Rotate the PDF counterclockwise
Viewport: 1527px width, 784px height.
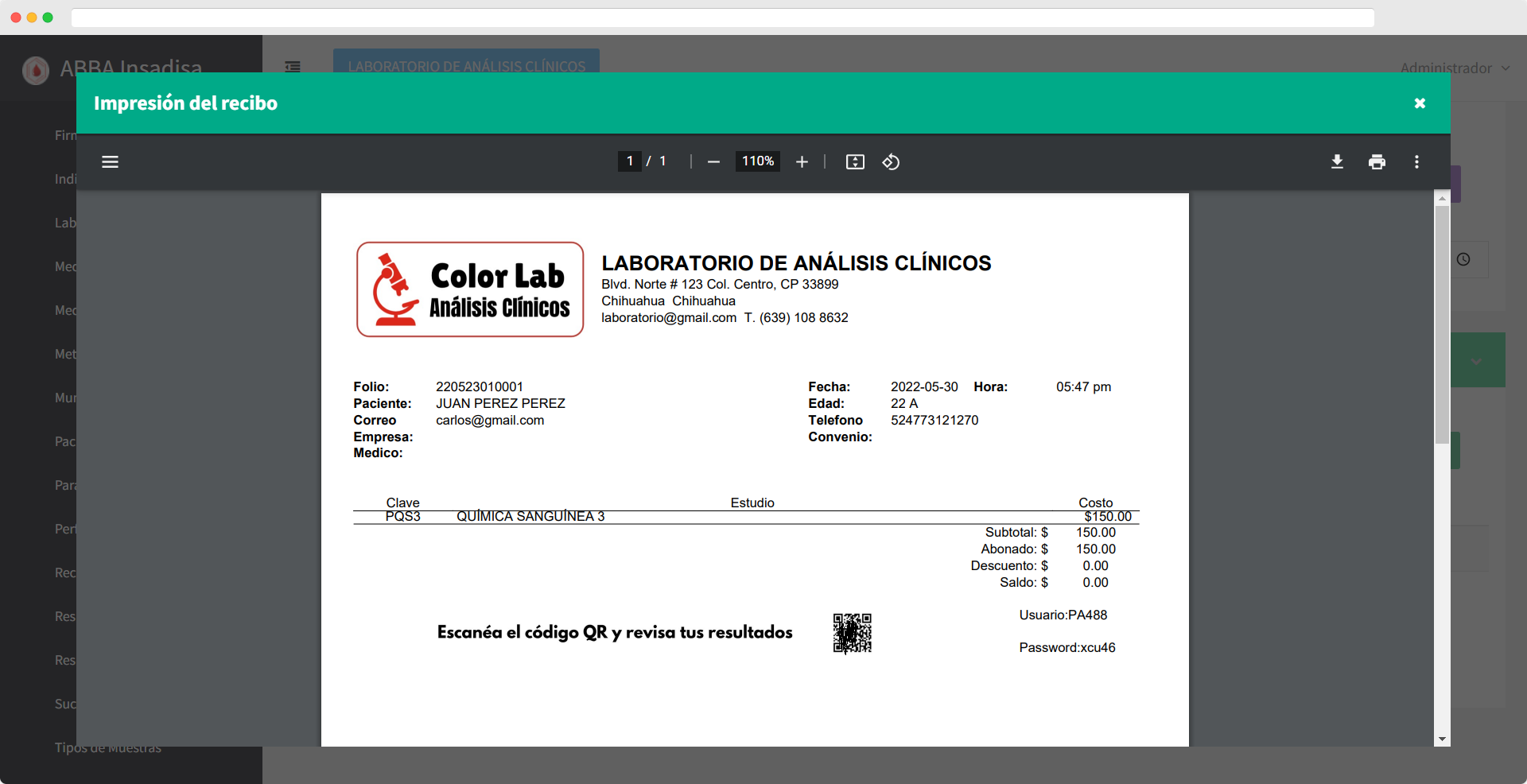coord(891,162)
